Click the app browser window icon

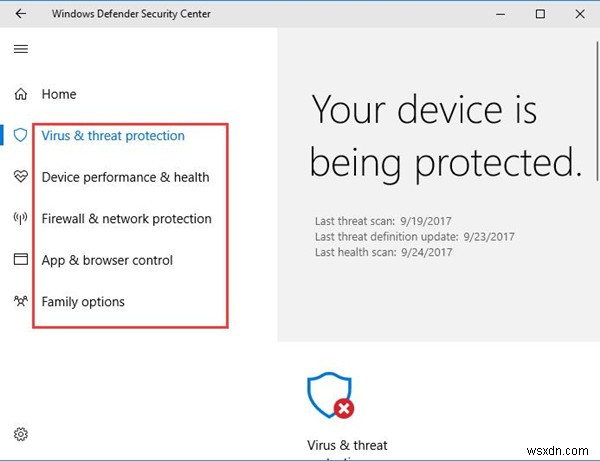click(21, 260)
